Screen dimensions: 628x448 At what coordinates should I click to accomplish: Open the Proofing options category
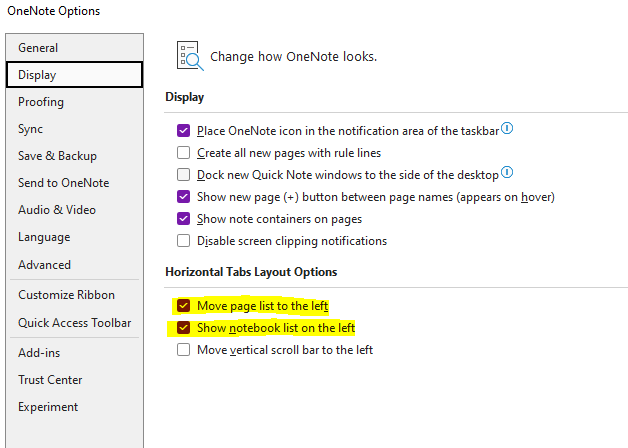74,102
